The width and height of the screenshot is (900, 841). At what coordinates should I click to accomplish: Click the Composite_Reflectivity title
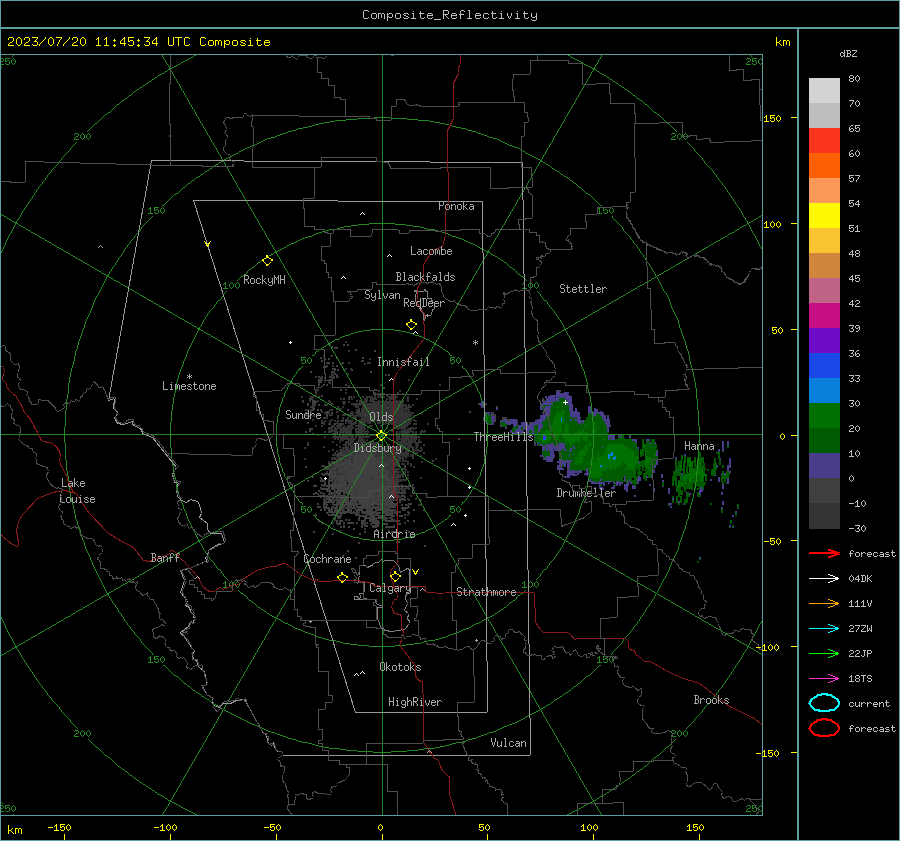450,15
